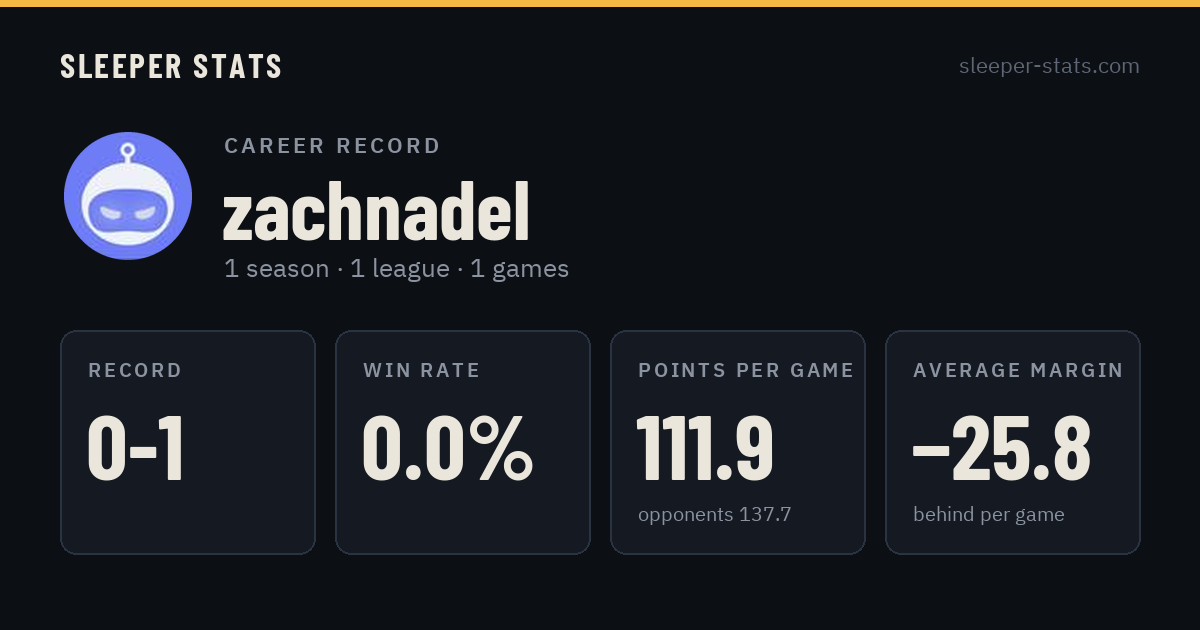This screenshot has height=630, width=1200.
Task: Click the opponents 137.7 text
Action: [x=715, y=515]
